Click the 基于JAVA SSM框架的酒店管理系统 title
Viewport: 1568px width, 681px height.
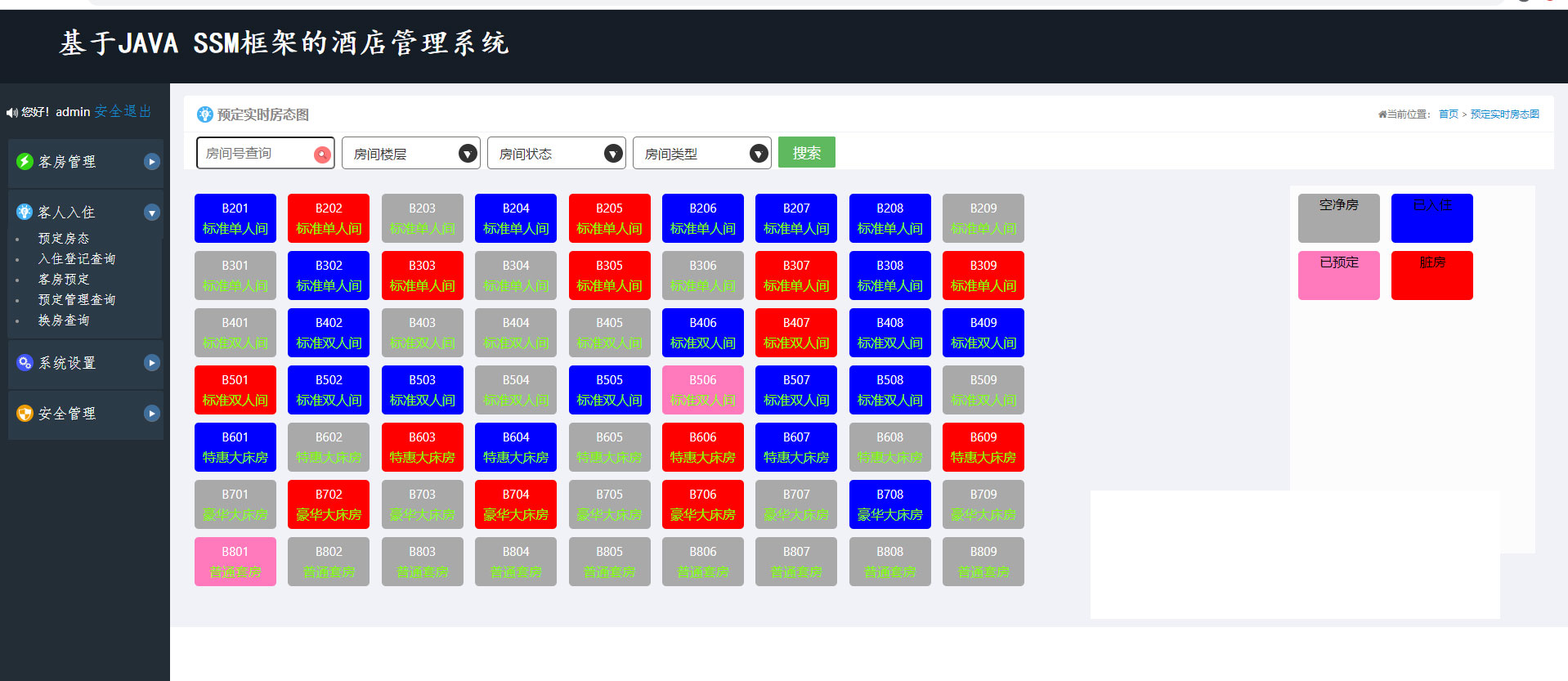(x=284, y=43)
